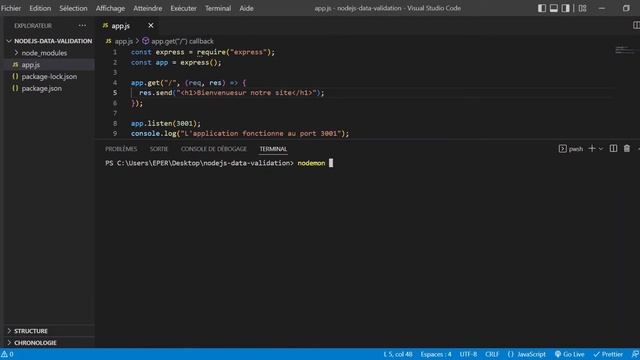Split the editor to the right

pyautogui.click(x=636, y=25)
